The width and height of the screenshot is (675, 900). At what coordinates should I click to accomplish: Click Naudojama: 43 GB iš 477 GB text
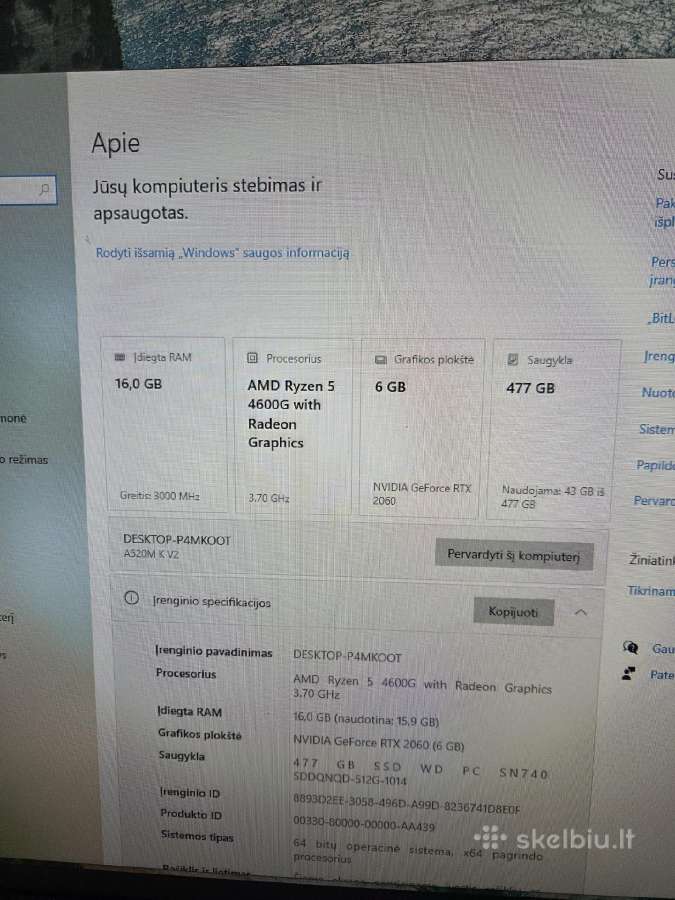pyautogui.click(x=553, y=497)
